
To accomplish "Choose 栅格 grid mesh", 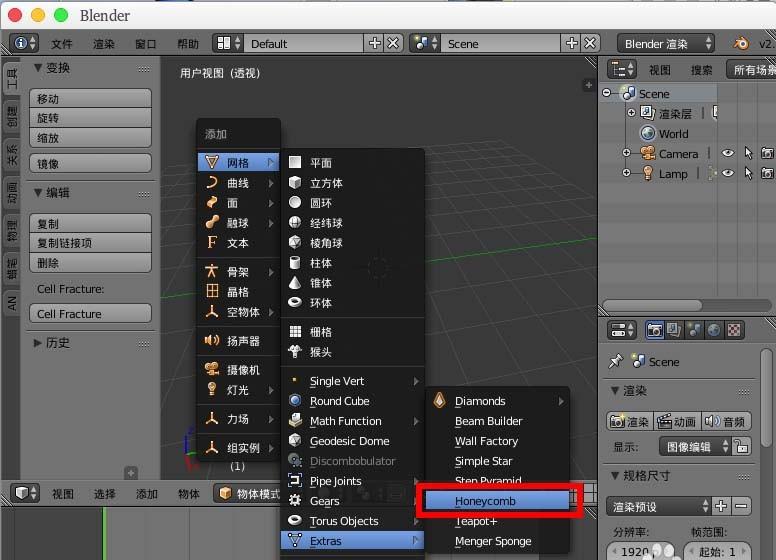I will pos(353,332).
